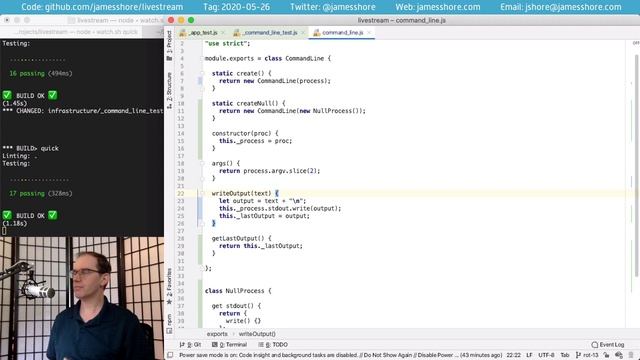This screenshot has height=360, width=640.
Task: Click the Project folder icon in left stripe
Action: [x=169, y=58]
